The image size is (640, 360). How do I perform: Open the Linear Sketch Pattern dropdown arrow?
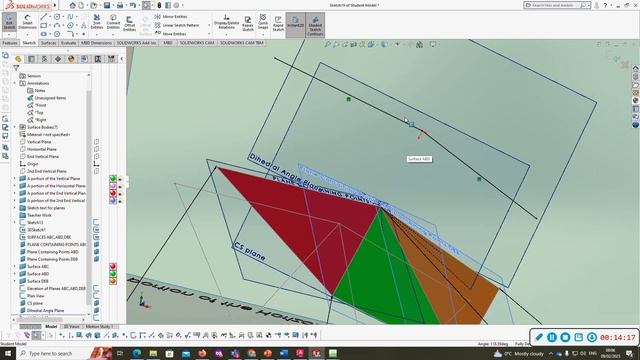click(x=209, y=25)
